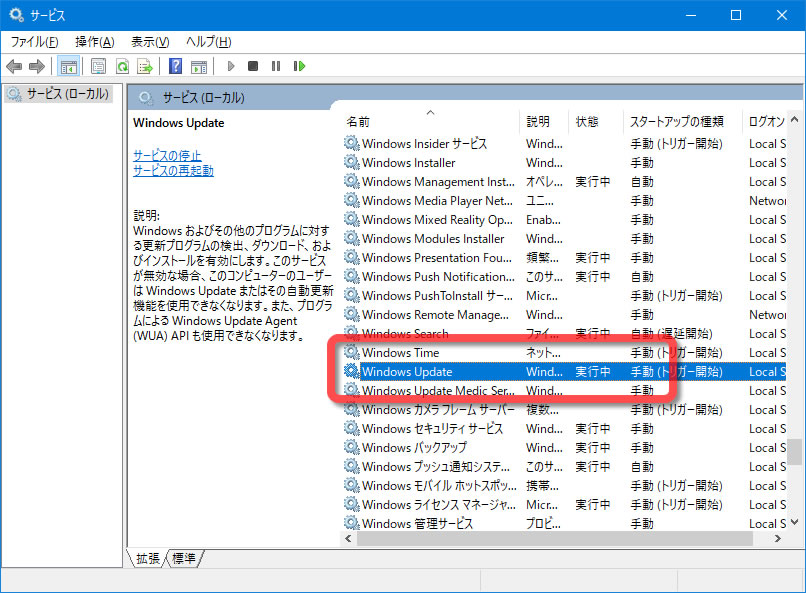The width and height of the screenshot is (806, 593).
Task: Toggle the show/hide console tree icon
Action: pyautogui.click(x=68, y=66)
